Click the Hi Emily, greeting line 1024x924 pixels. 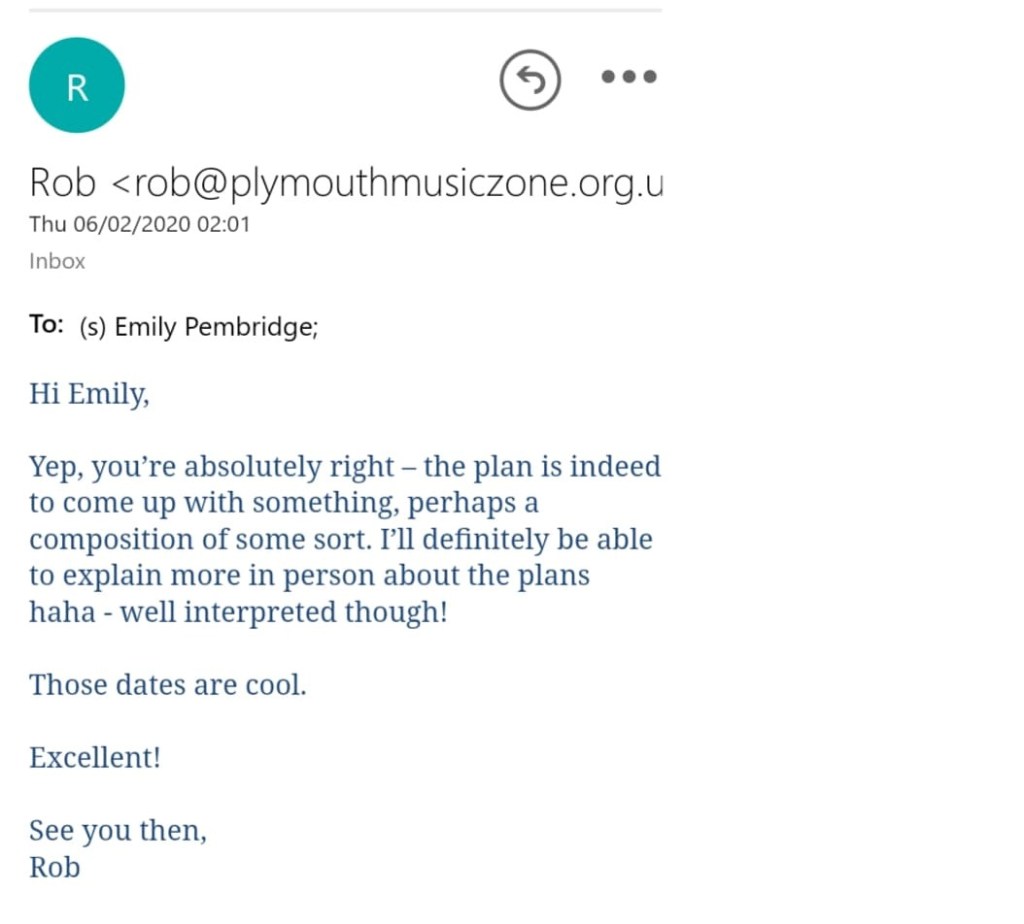89,393
